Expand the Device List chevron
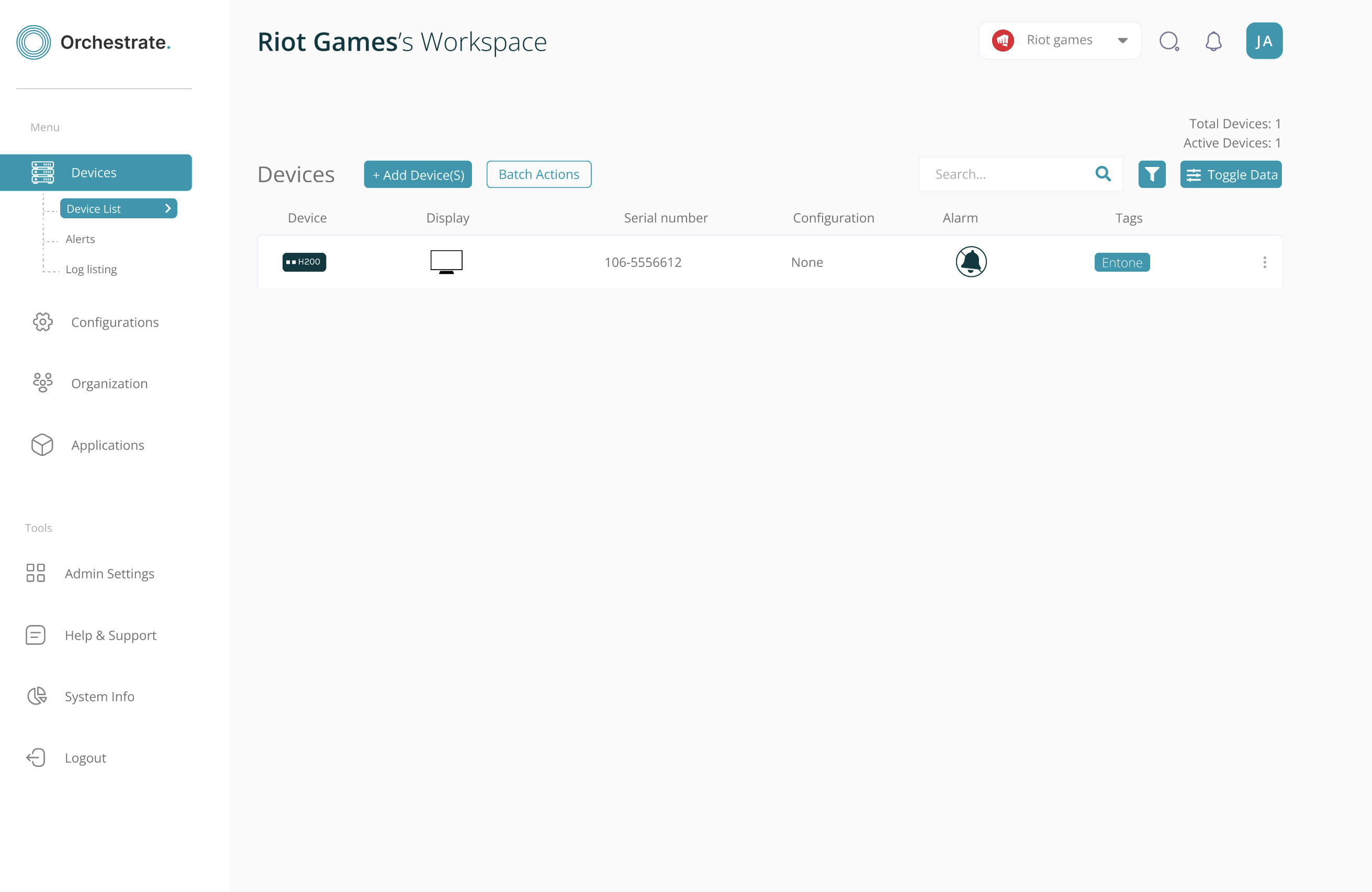This screenshot has height=892, width=1372. pyautogui.click(x=168, y=208)
